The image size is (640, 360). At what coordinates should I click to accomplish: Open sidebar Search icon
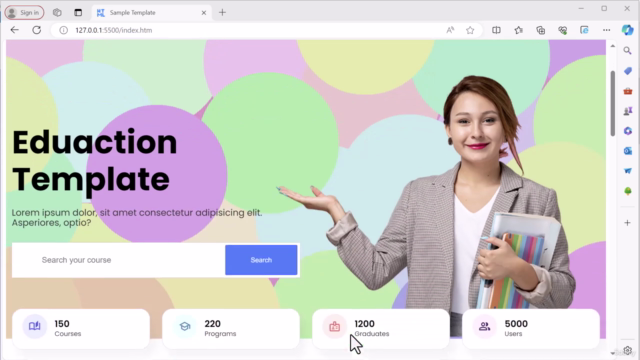[628, 51]
